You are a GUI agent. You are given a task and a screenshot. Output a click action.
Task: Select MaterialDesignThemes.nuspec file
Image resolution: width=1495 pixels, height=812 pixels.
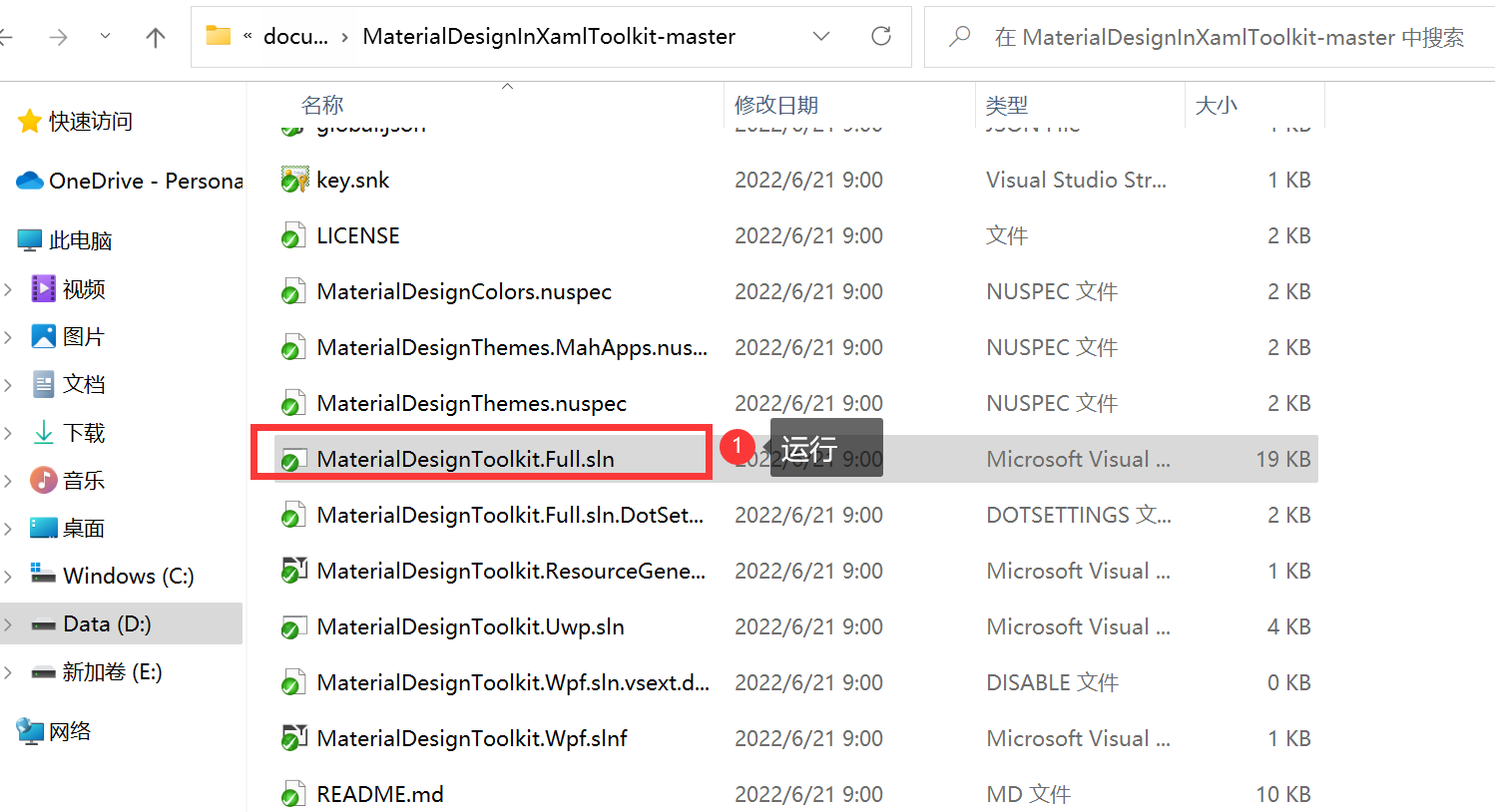472,404
